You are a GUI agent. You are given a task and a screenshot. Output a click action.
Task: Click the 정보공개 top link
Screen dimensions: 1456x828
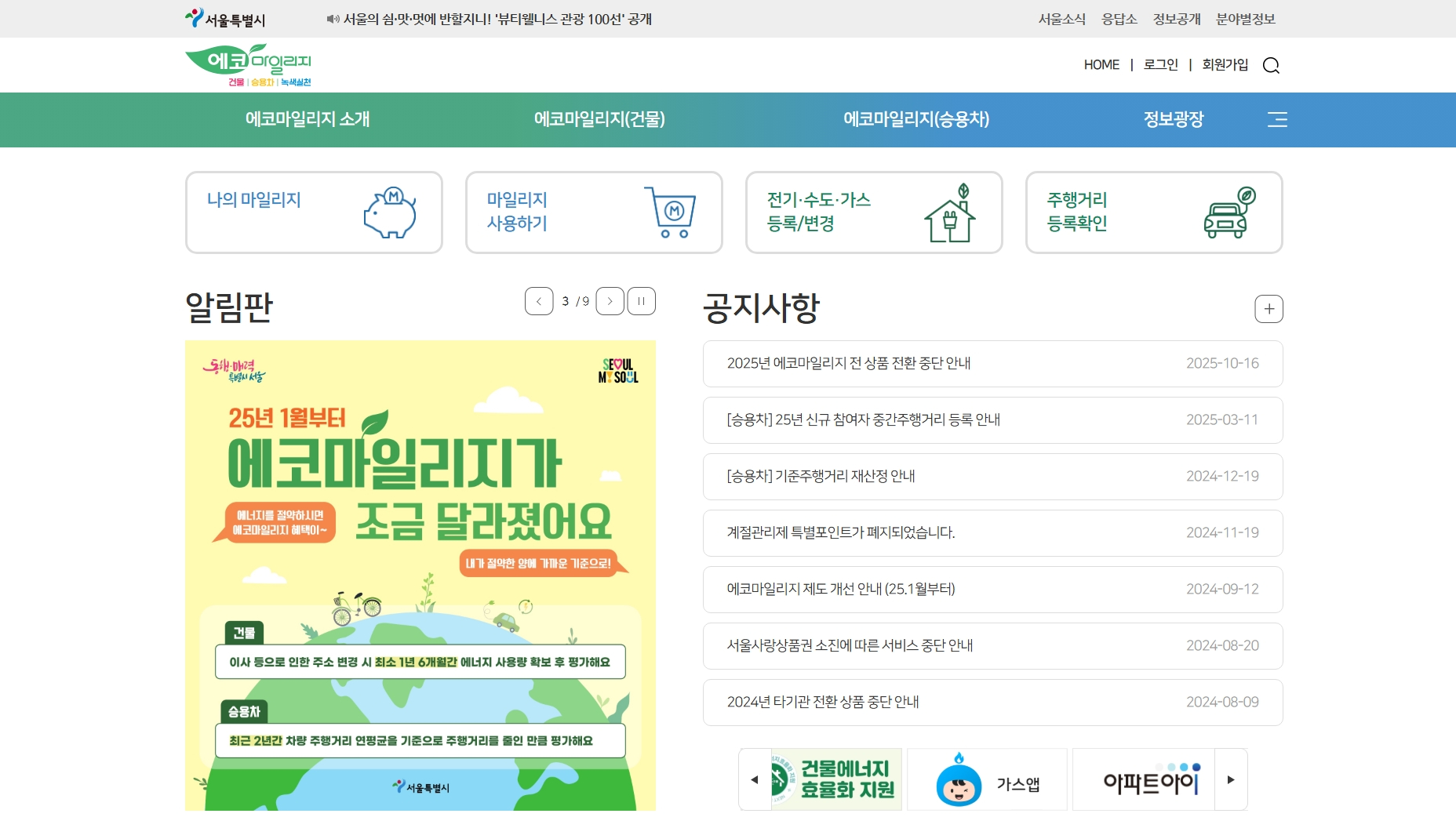click(x=1177, y=19)
